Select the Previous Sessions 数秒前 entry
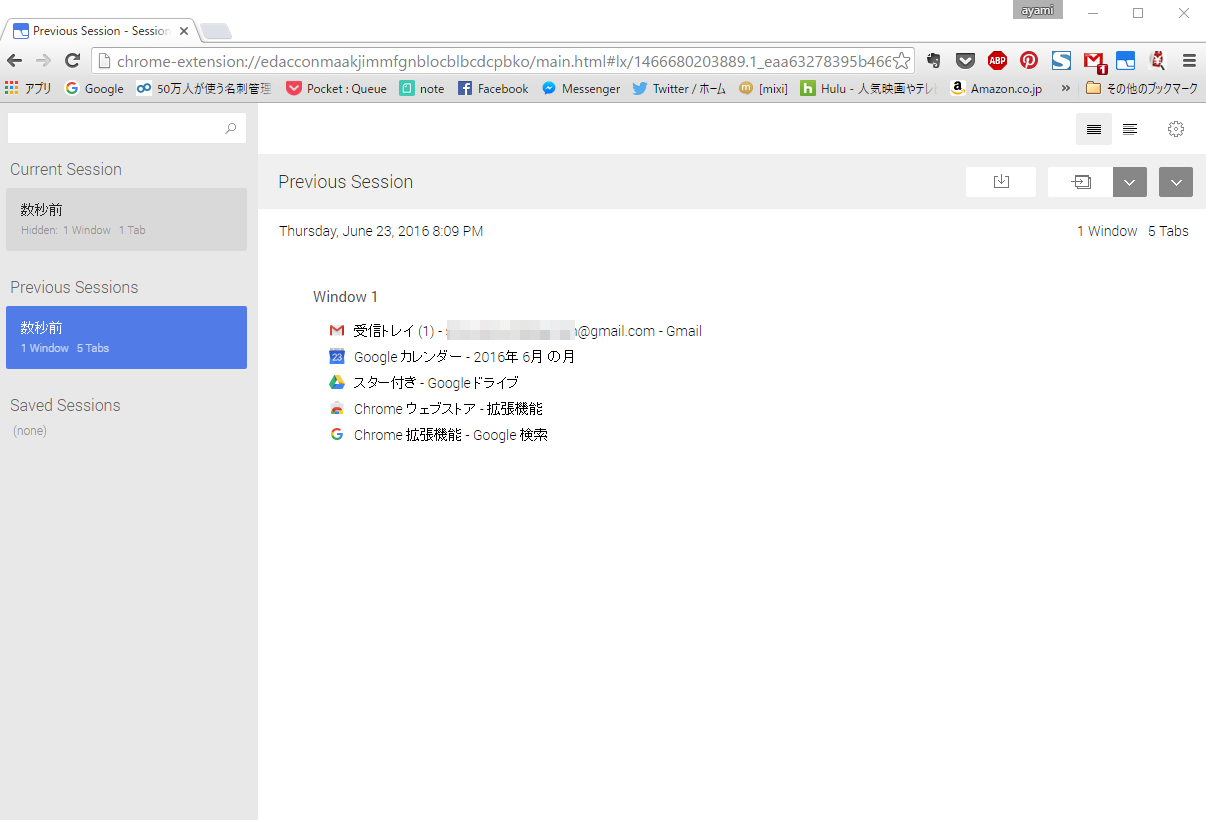1206x820 pixels. 126,337
